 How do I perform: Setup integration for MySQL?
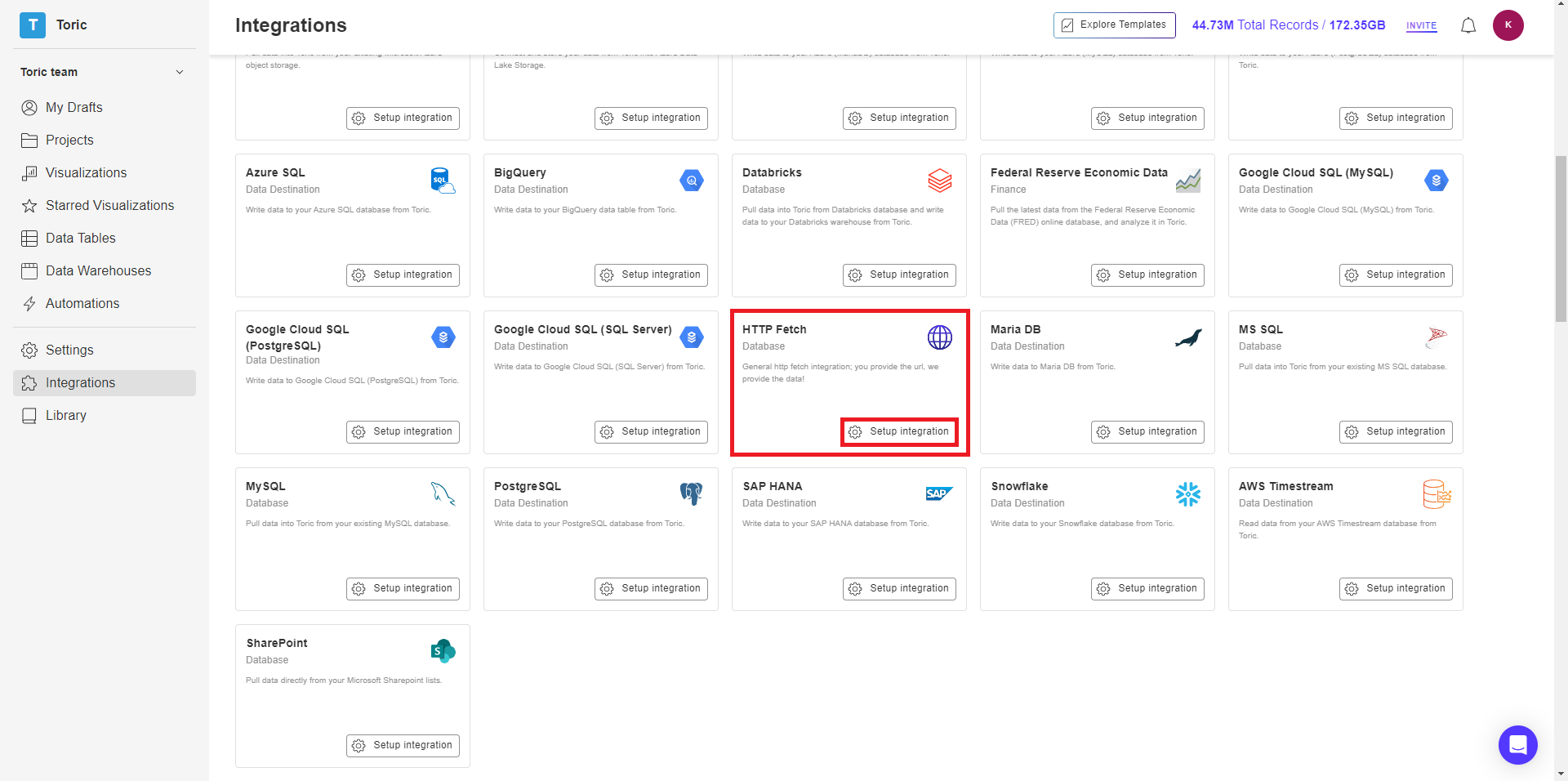[x=403, y=589]
